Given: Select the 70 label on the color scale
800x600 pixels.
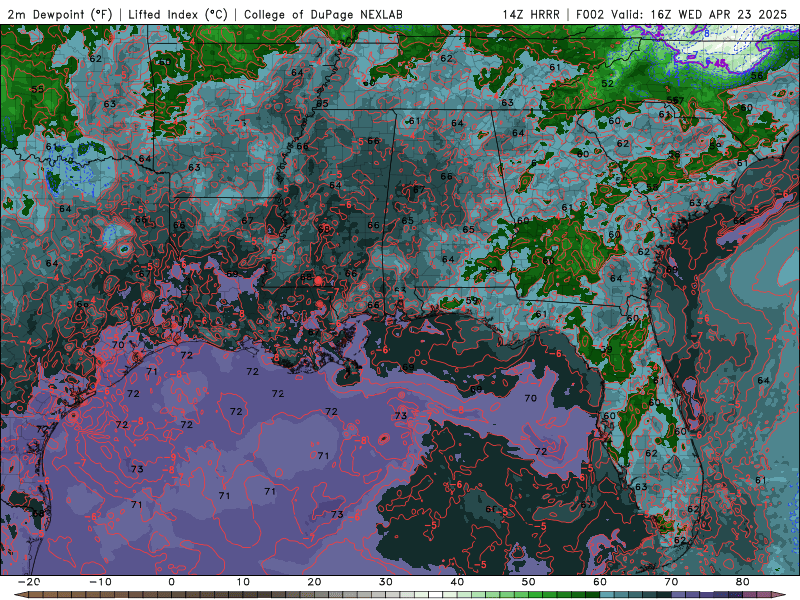Looking at the screenshot, I should (x=671, y=582).
